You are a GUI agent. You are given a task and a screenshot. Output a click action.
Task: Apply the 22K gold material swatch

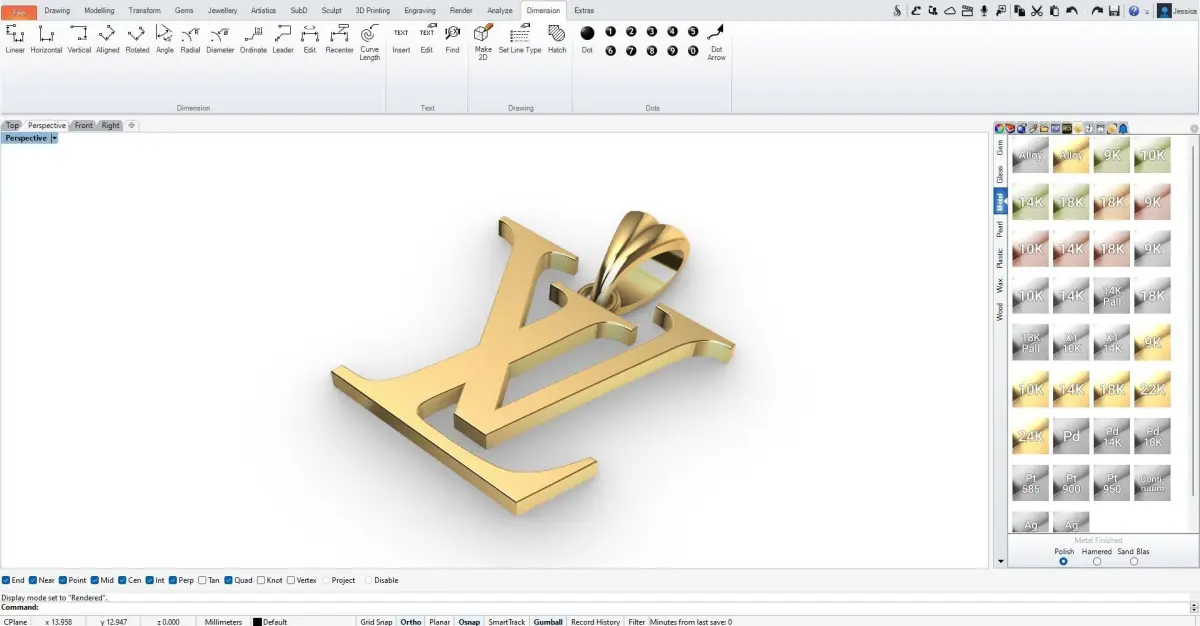pyautogui.click(x=1153, y=389)
